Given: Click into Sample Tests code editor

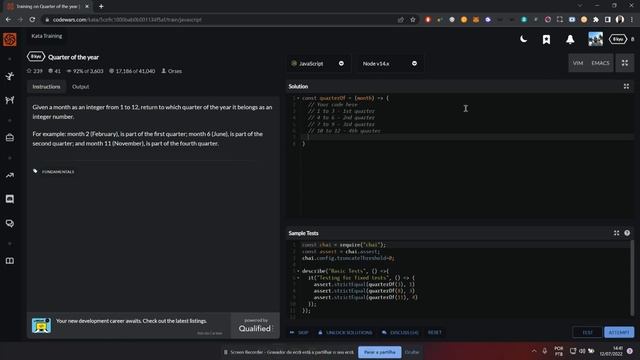Looking at the screenshot, I should coord(457,279).
